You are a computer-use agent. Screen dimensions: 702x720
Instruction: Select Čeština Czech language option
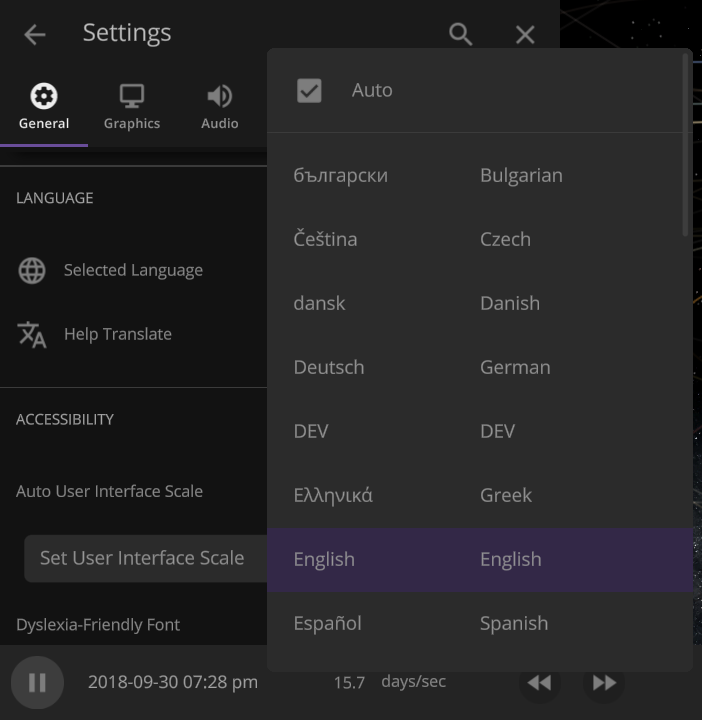click(480, 239)
